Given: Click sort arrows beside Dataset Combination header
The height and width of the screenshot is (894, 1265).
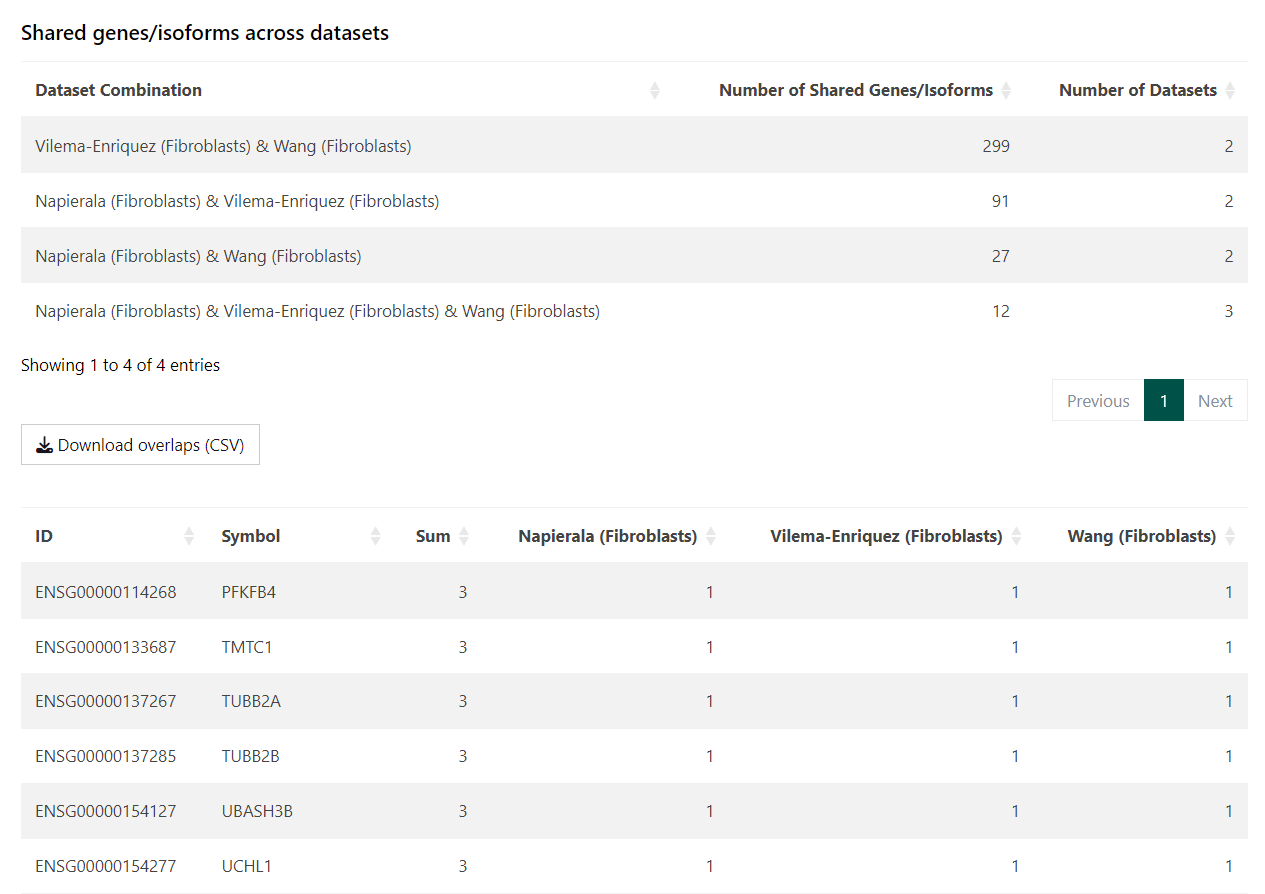Looking at the screenshot, I should pyautogui.click(x=654, y=90).
